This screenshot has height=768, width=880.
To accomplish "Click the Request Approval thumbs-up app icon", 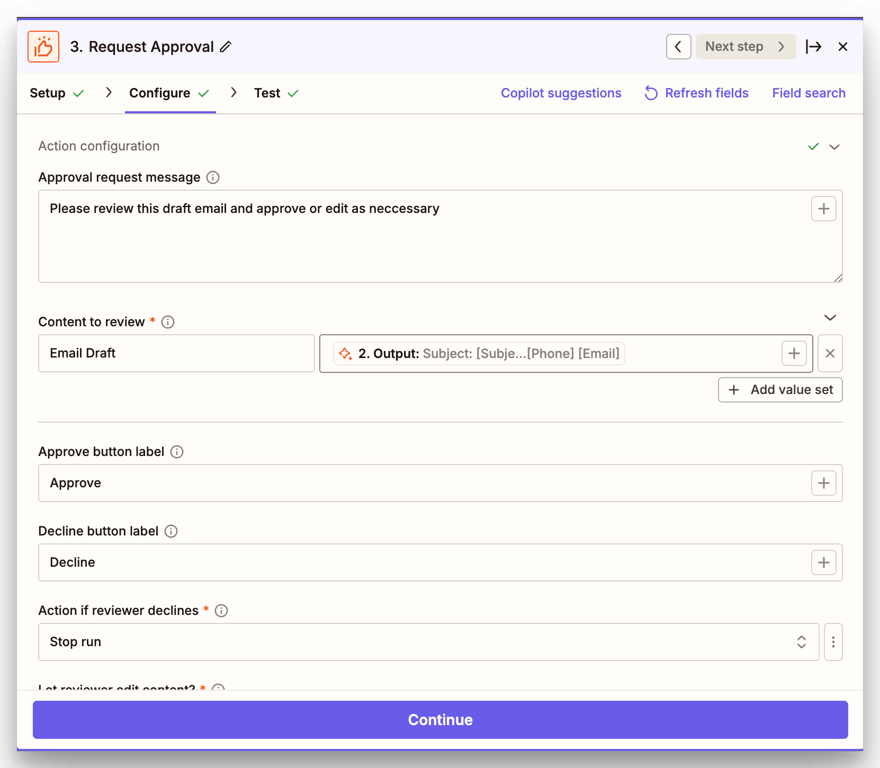I will (43, 47).
